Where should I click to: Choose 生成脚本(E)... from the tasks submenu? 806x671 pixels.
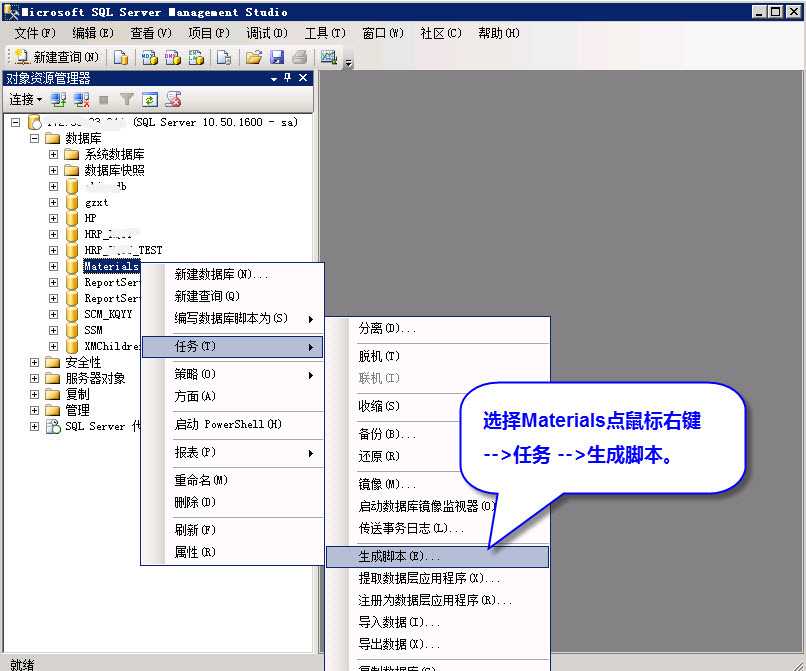tap(438, 556)
